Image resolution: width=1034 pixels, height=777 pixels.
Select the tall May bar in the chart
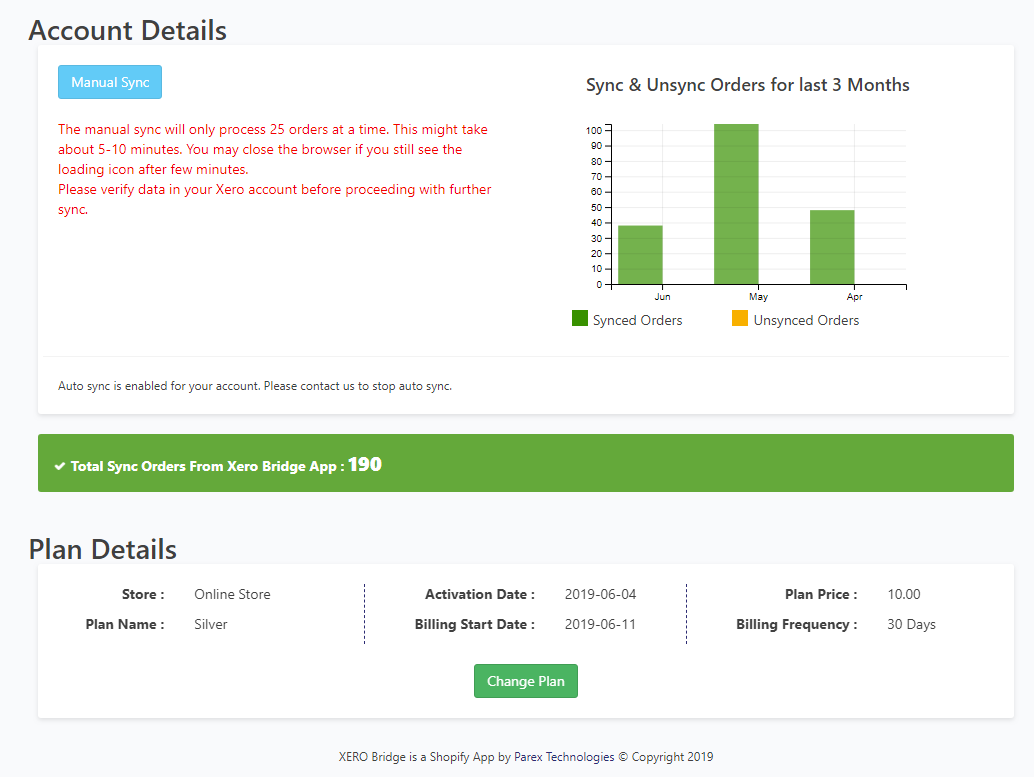pos(736,205)
